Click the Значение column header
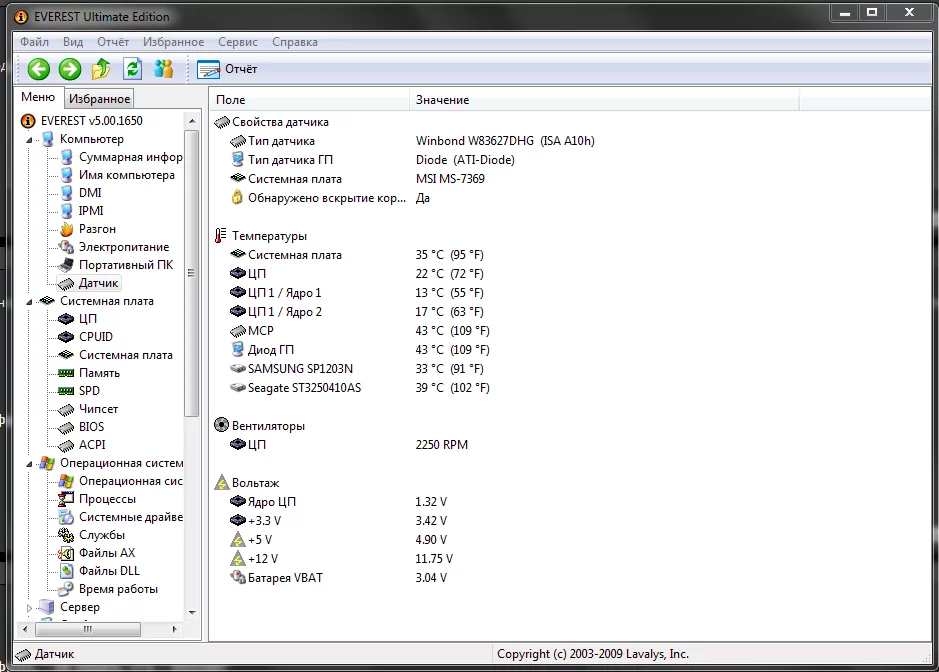Screen dimensions: 939x672 [604, 99]
